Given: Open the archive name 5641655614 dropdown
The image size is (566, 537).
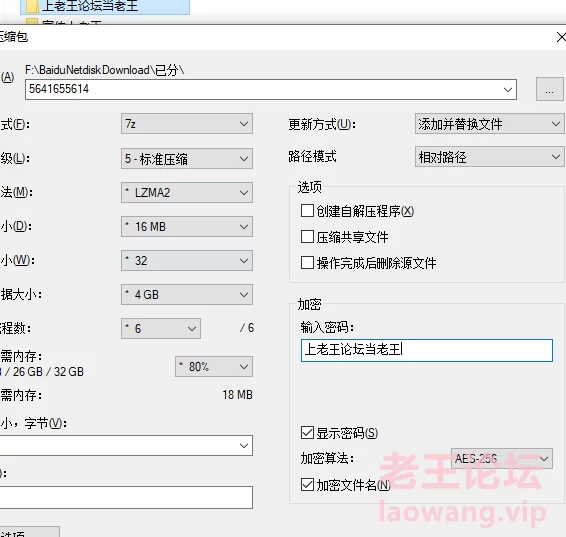Looking at the screenshot, I should point(271,90).
